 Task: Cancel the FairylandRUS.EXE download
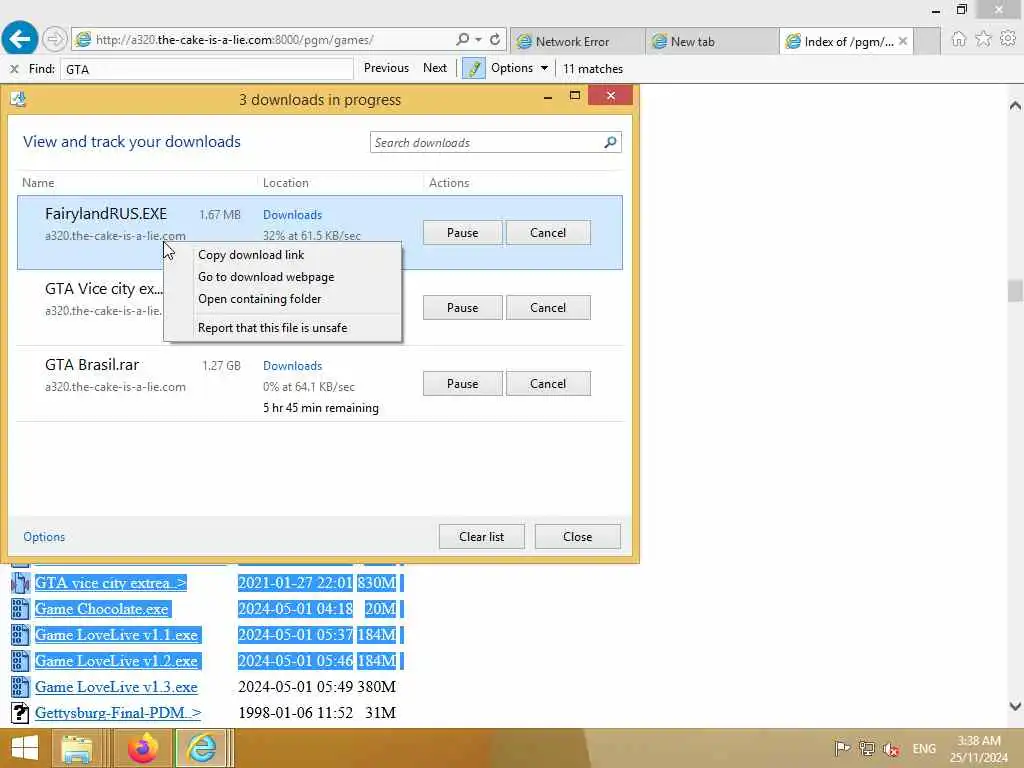(548, 232)
